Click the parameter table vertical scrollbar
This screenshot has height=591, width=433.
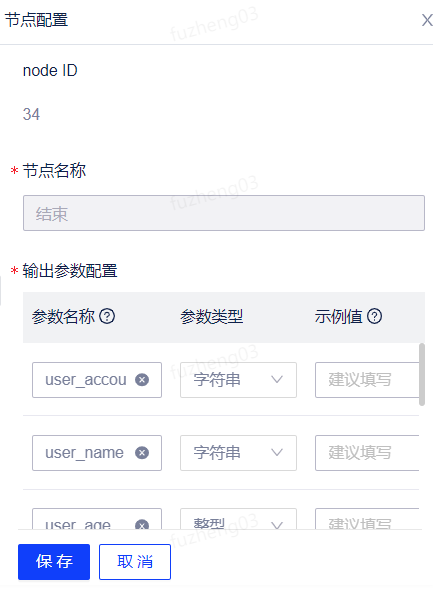pyautogui.click(x=422, y=374)
